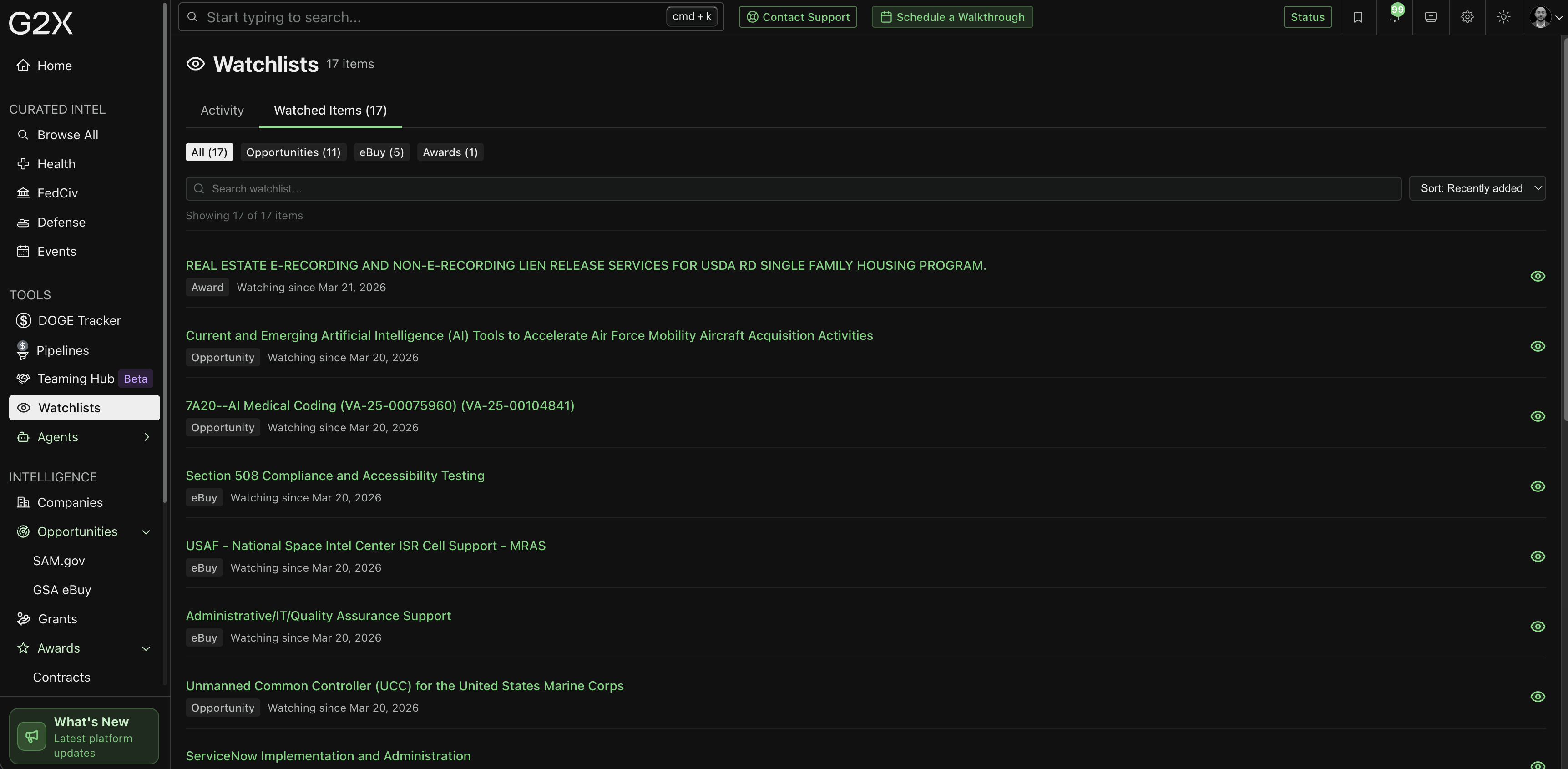Click the Search watchlist field
Image resolution: width=1568 pixels, height=769 pixels.
793,189
